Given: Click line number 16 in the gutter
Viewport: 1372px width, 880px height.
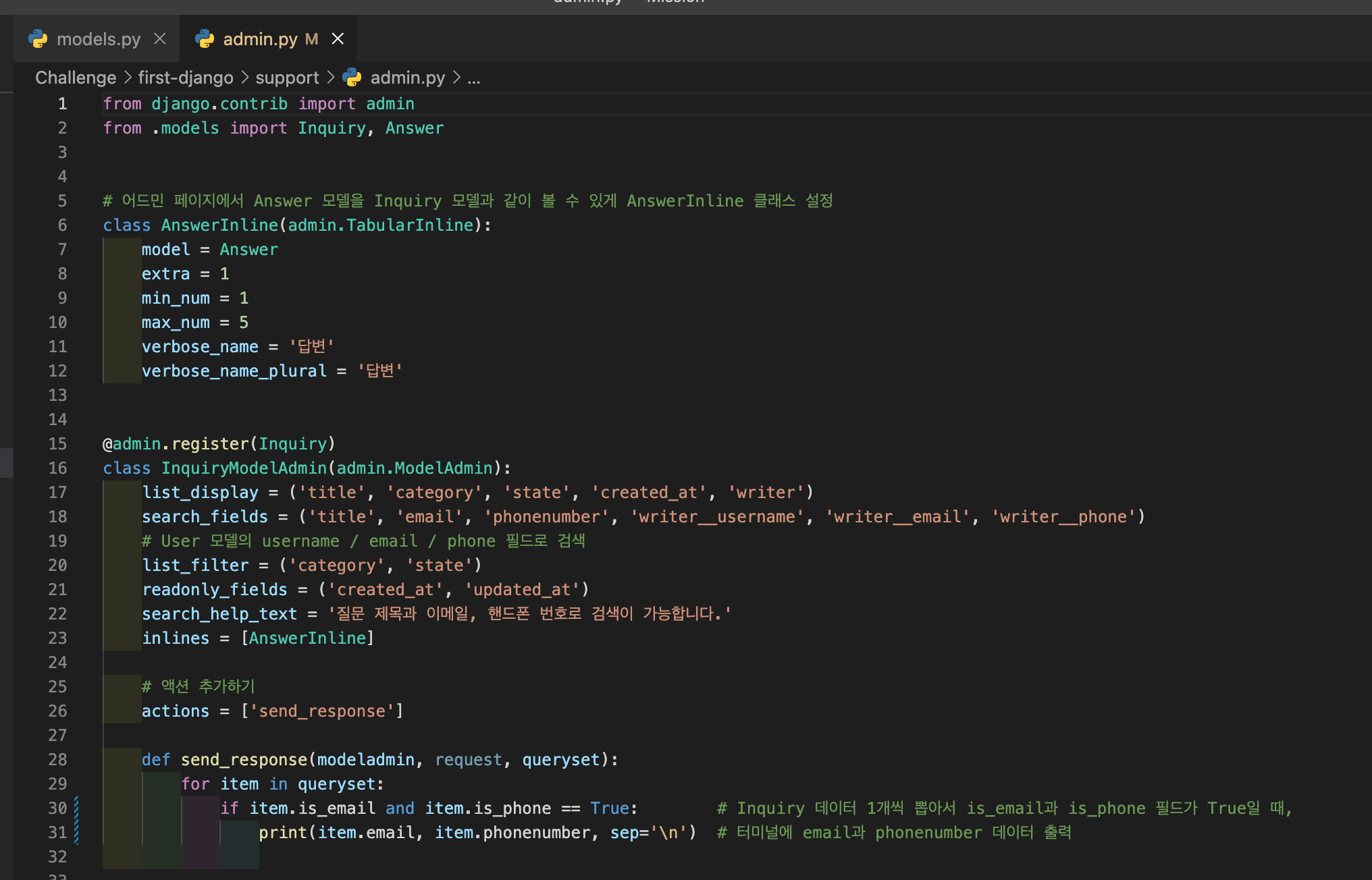Looking at the screenshot, I should coord(57,468).
